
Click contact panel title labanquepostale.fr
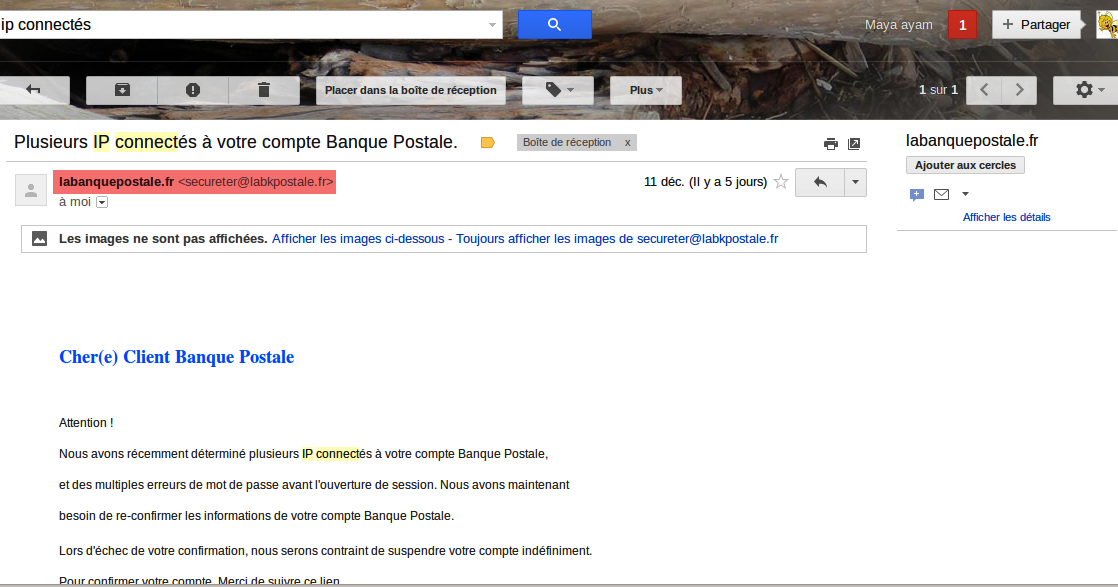[x=972, y=141]
